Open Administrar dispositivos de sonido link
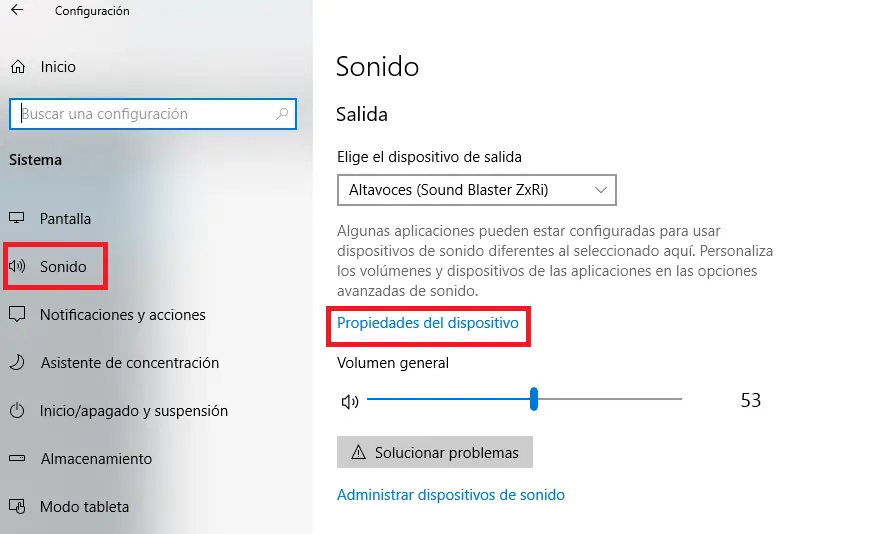Image resolution: width=875 pixels, height=534 pixels. coord(451,495)
